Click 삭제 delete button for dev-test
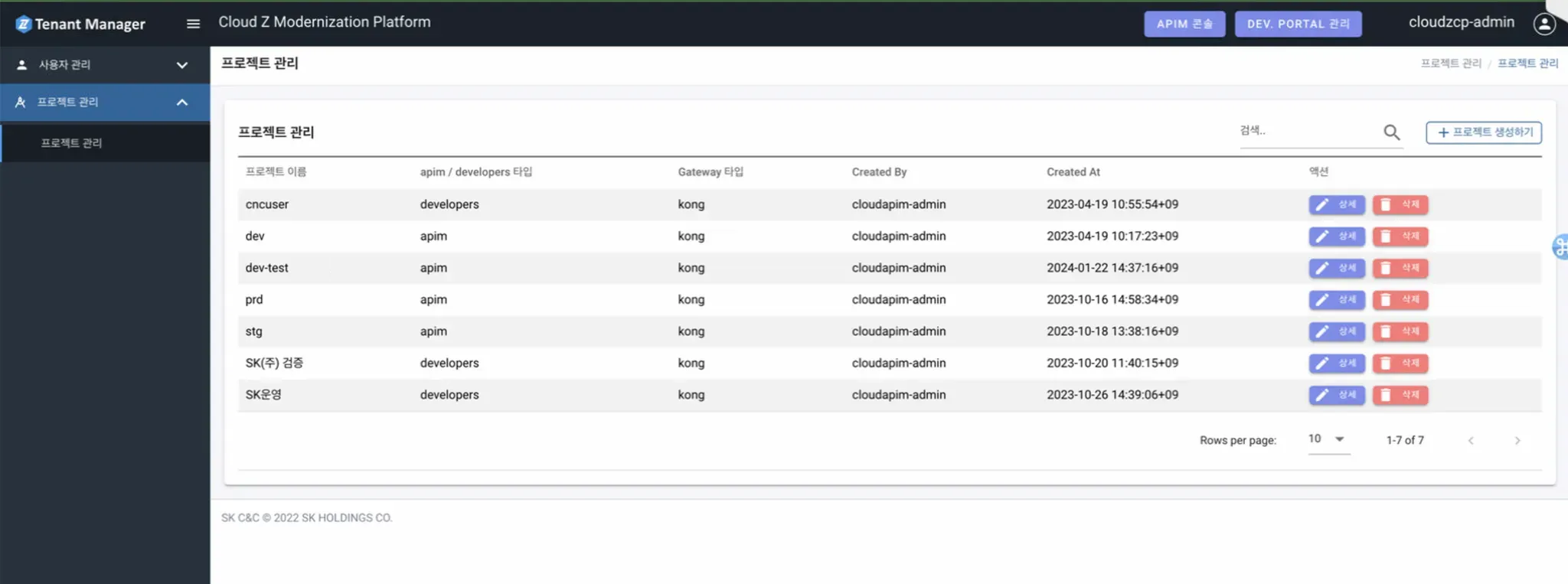Viewport: 1568px width, 584px height. click(1400, 268)
